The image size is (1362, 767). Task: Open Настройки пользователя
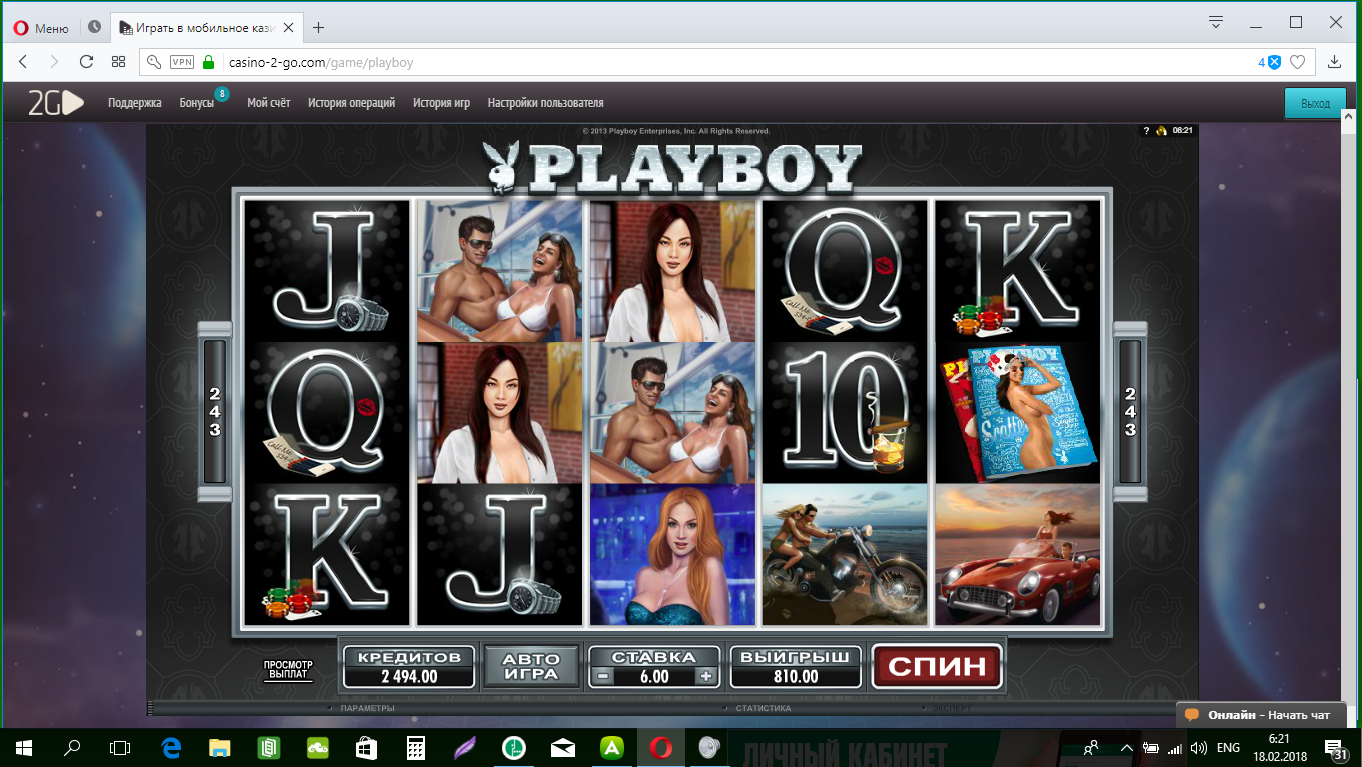point(545,103)
